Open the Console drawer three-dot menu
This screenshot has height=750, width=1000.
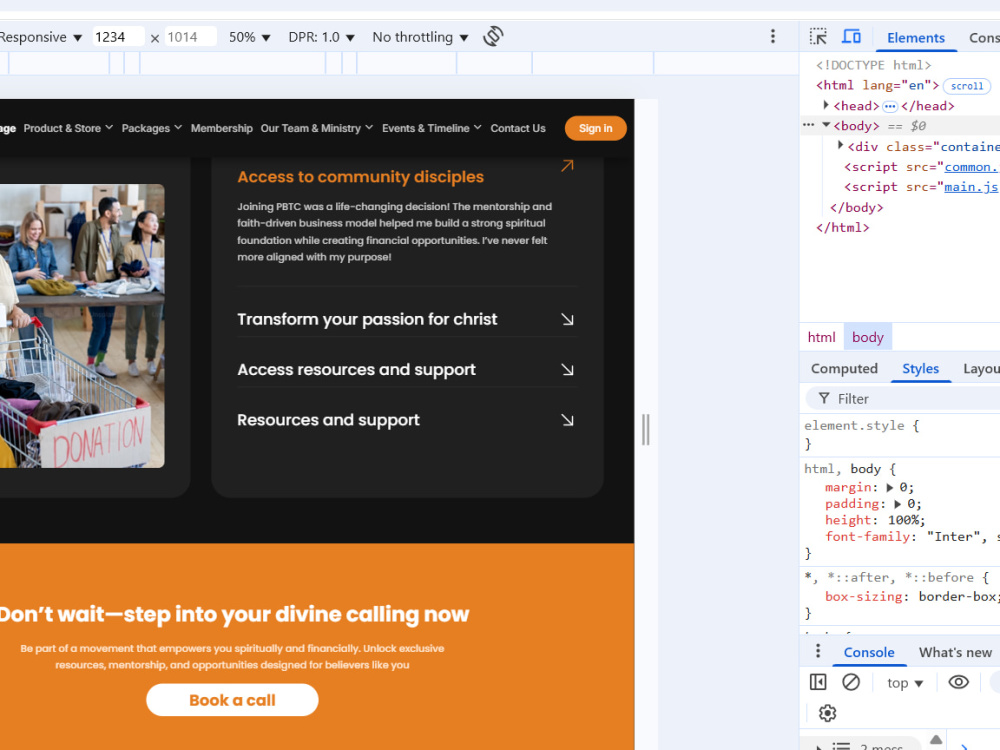818,651
